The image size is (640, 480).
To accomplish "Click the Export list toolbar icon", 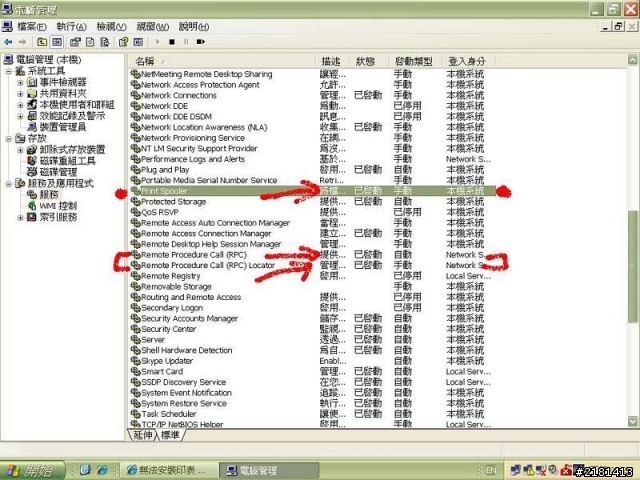I will tap(104, 42).
